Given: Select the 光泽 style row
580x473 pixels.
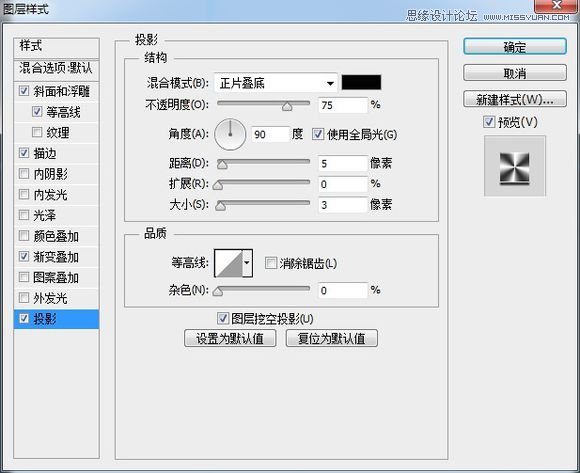Looking at the screenshot, I should tap(57, 215).
